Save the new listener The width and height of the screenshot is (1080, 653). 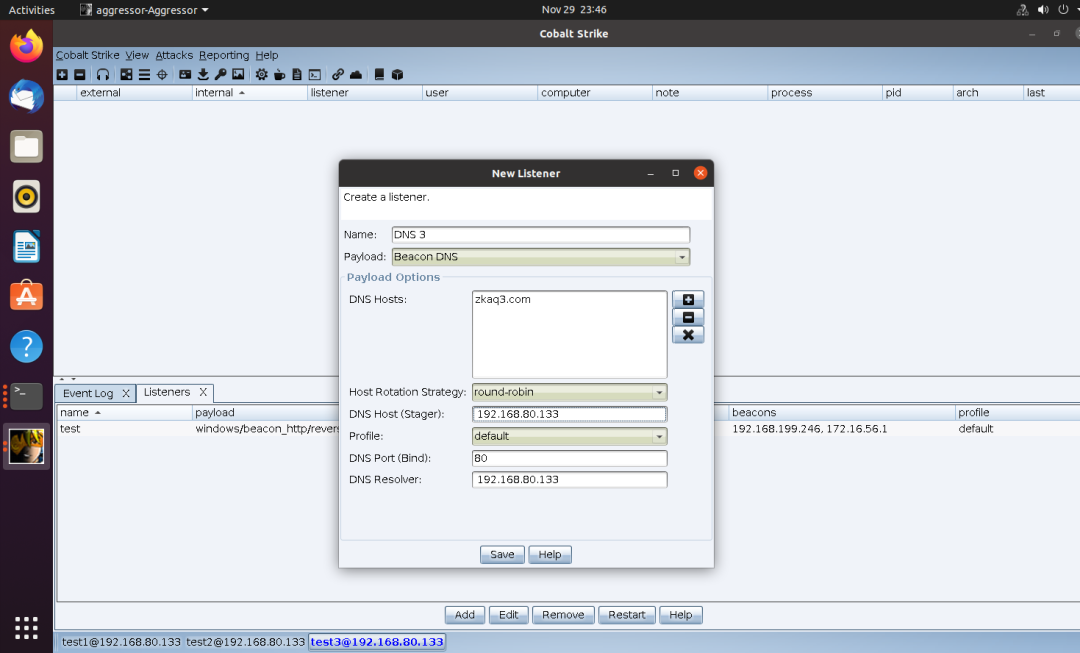[502, 554]
